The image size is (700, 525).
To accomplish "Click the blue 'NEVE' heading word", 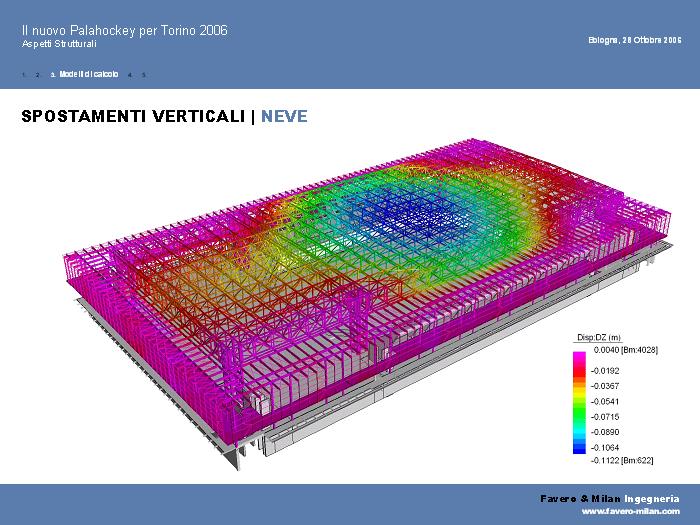I will 284,116.
